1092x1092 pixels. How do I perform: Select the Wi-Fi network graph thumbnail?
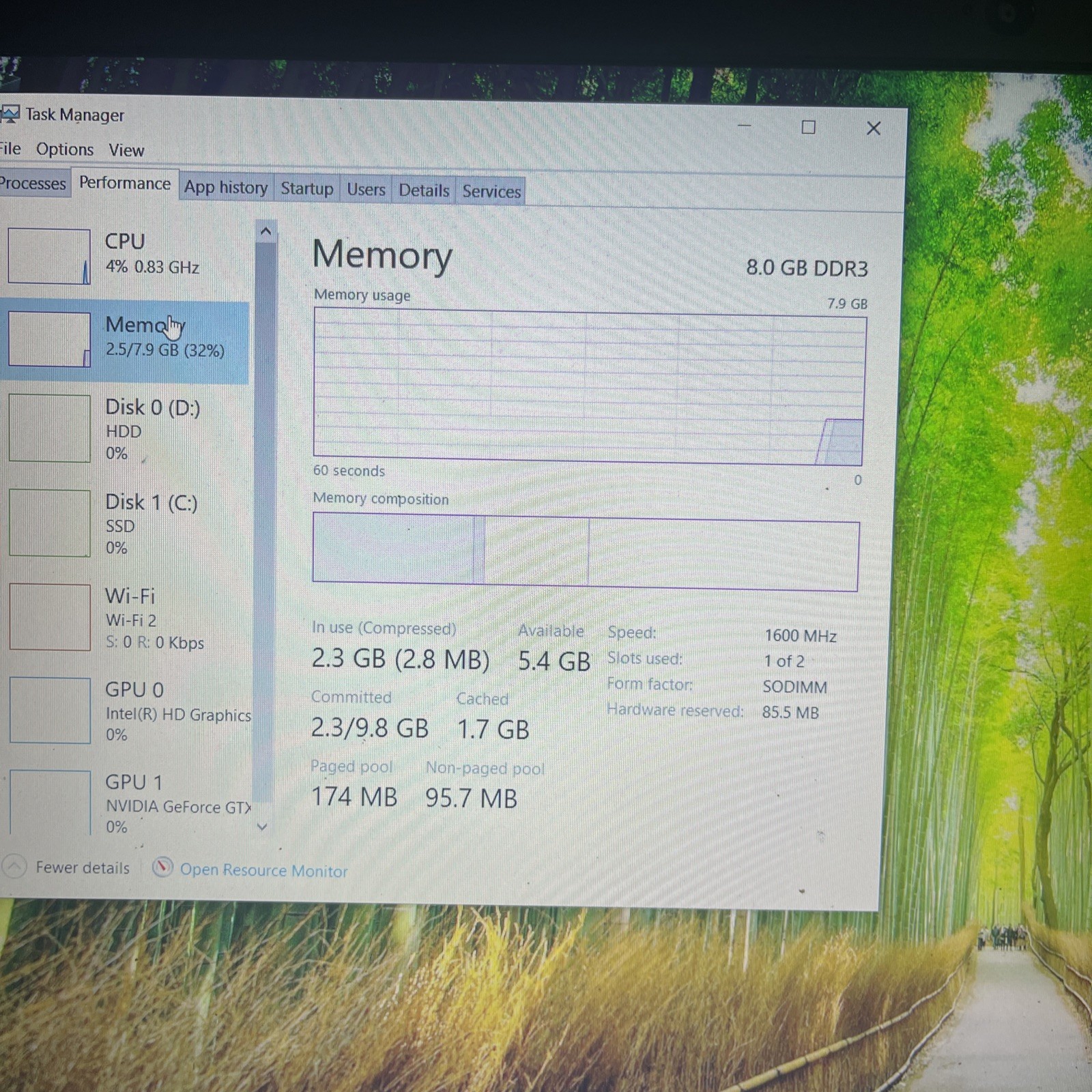[x=50, y=617]
